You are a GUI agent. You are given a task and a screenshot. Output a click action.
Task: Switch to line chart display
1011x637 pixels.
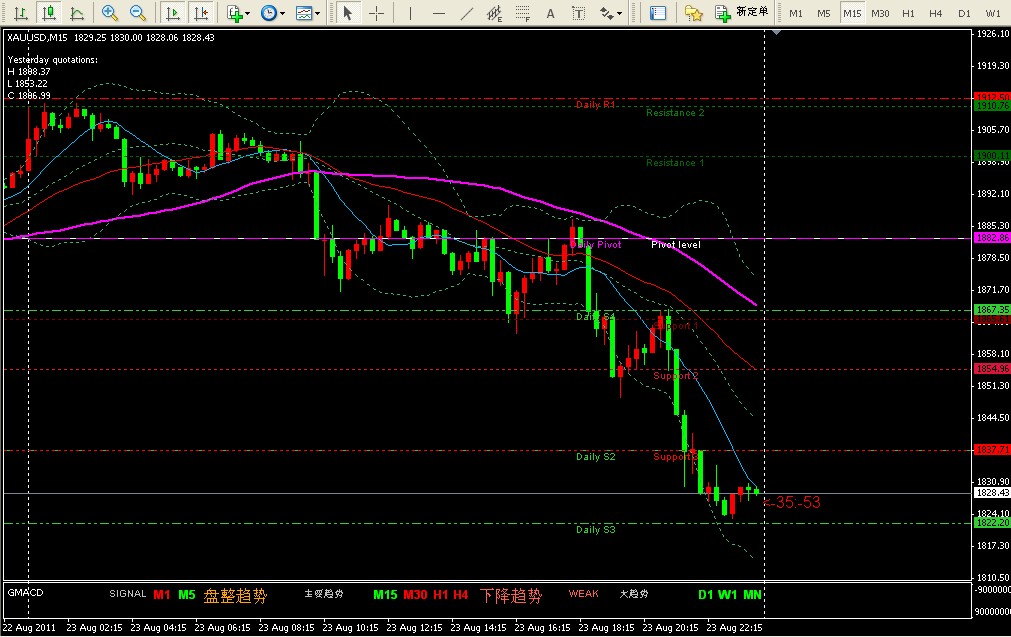click(x=77, y=13)
